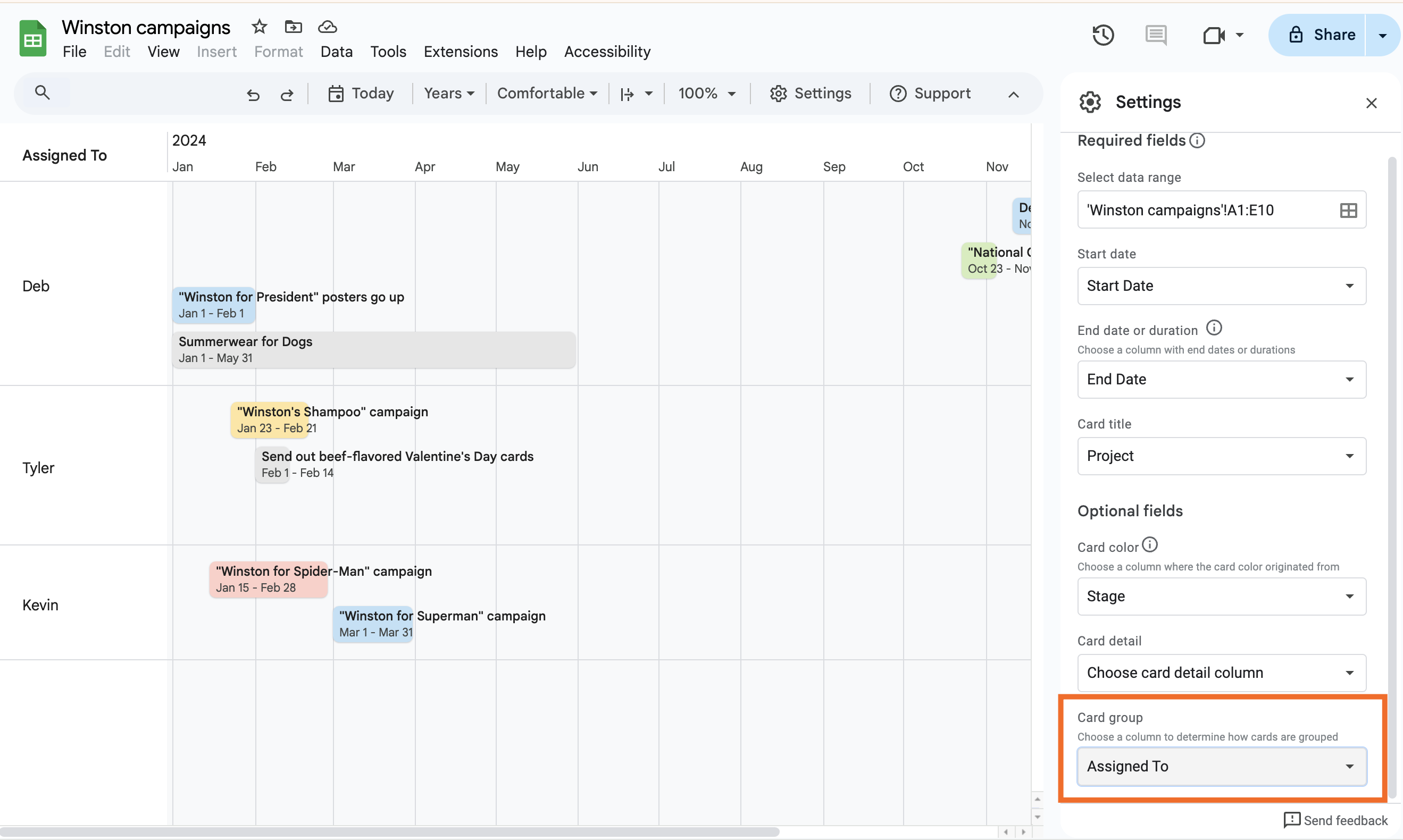1403x840 pixels.
Task: Redo the last action
Action: tap(287, 94)
